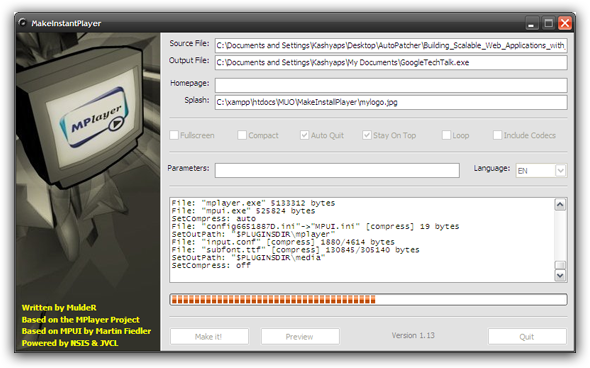This screenshot has width=590, height=368.
Task: Maximize the MakeInstantPlayer window
Action: (x=548, y=24)
